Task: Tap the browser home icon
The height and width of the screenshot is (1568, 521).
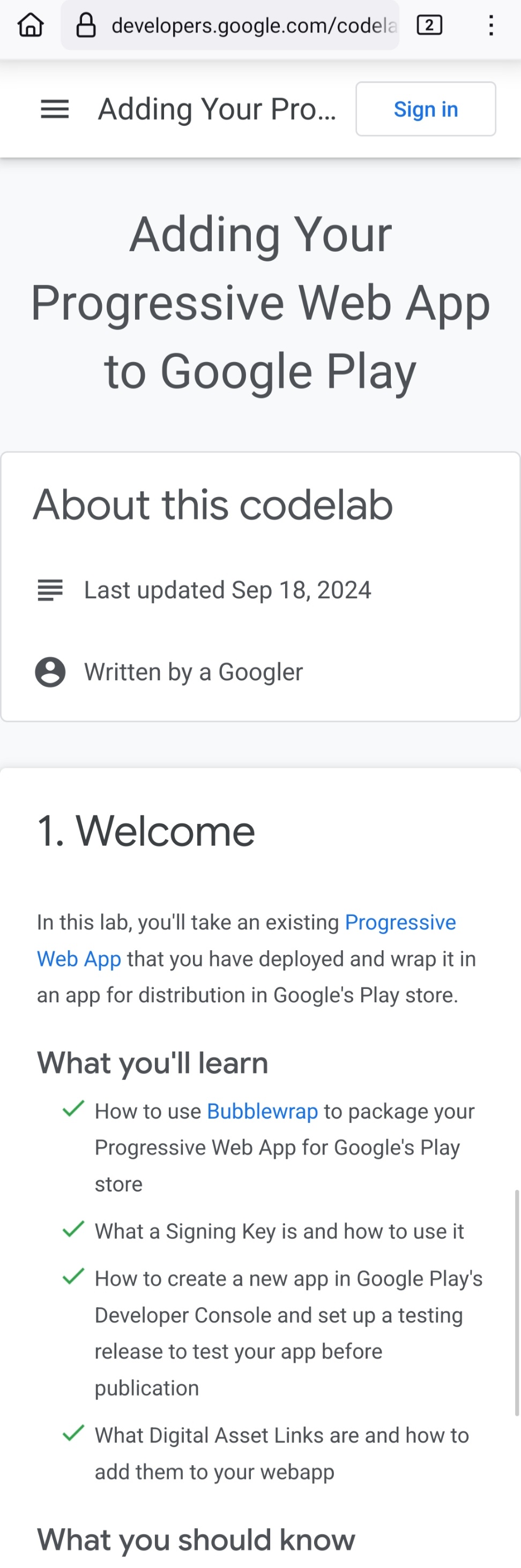Action: (x=31, y=26)
